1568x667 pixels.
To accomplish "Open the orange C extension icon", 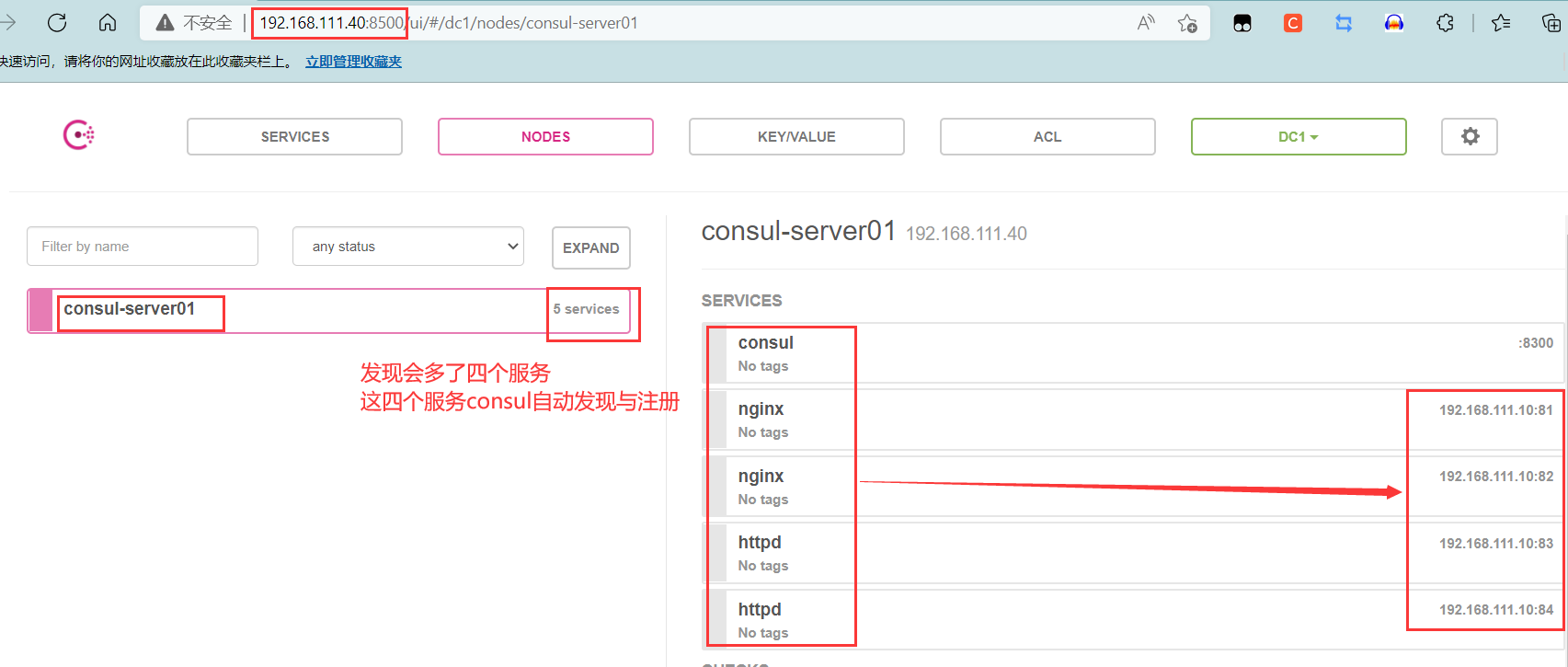I will click(x=1293, y=23).
